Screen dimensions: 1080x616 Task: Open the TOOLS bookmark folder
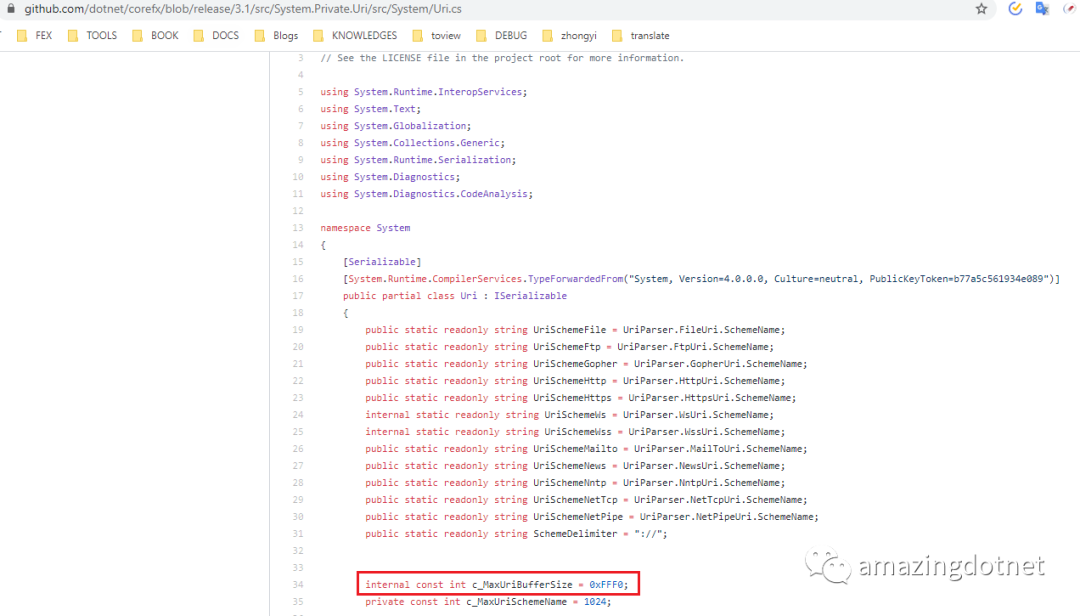coord(92,36)
